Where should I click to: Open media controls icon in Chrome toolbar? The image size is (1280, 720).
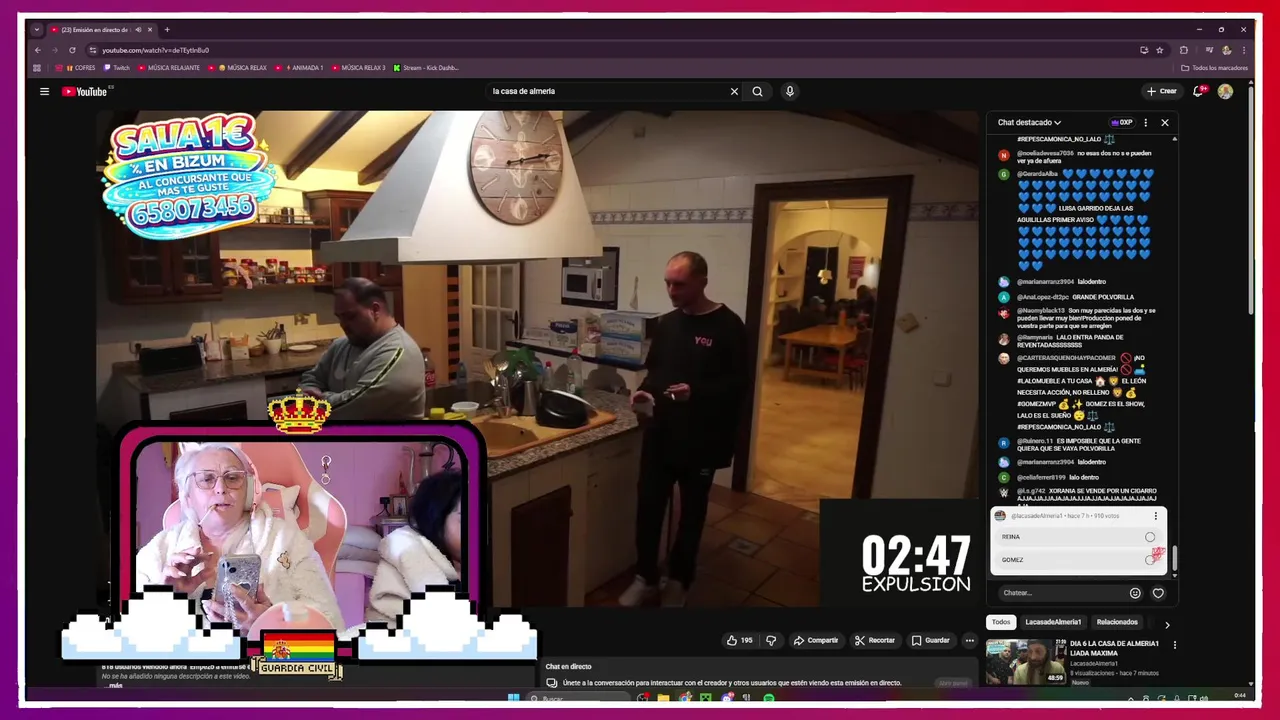click(1209, 50)
